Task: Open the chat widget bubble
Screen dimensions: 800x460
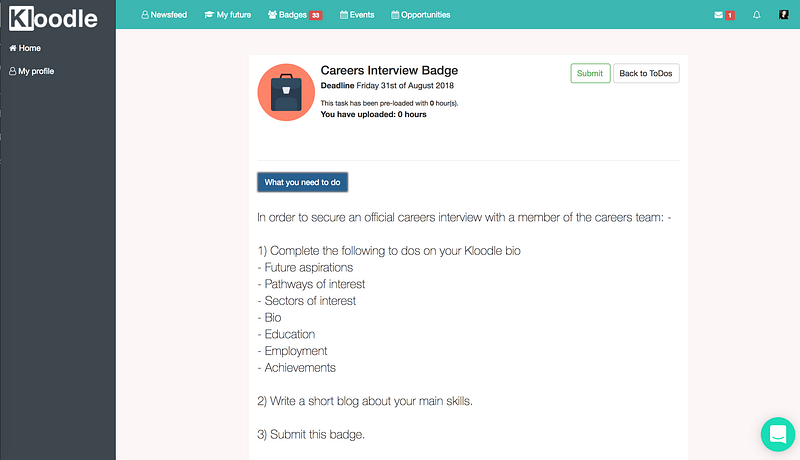Action: 777,434
